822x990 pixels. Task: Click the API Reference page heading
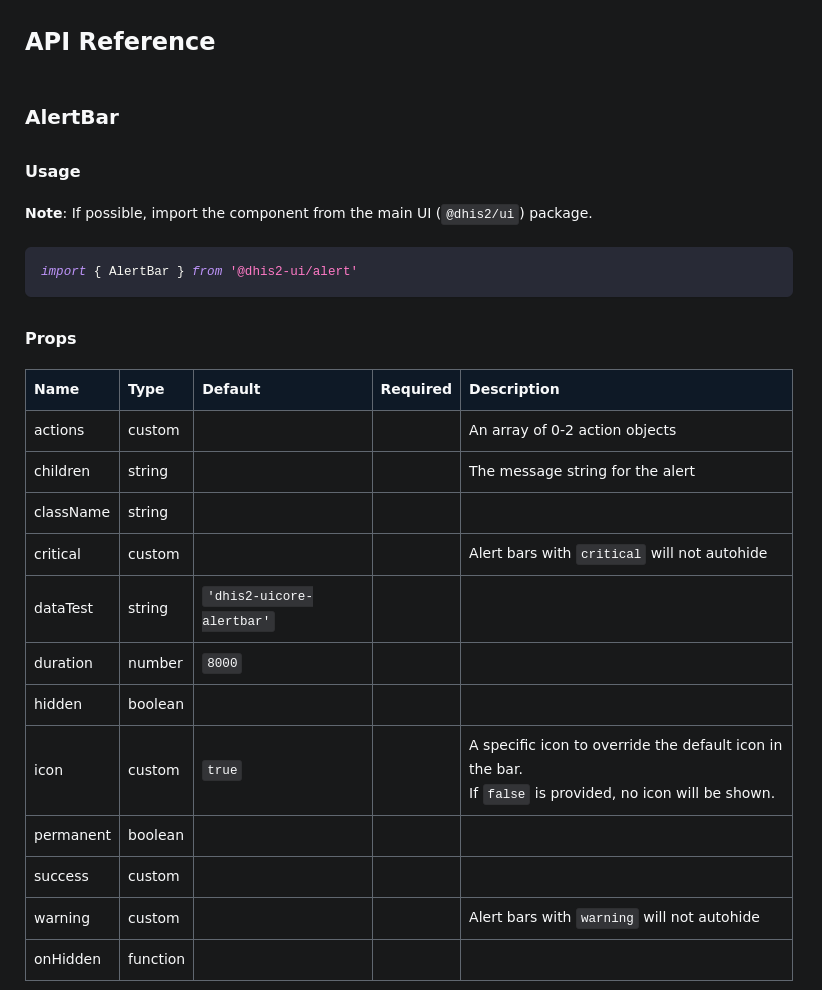(120, 41)
